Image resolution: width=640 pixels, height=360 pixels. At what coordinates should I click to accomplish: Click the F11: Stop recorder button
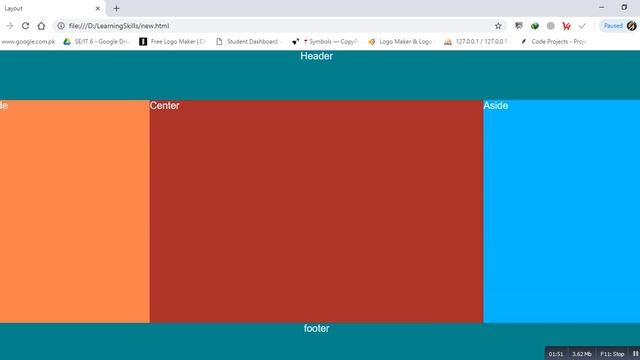tap(612, 354)
